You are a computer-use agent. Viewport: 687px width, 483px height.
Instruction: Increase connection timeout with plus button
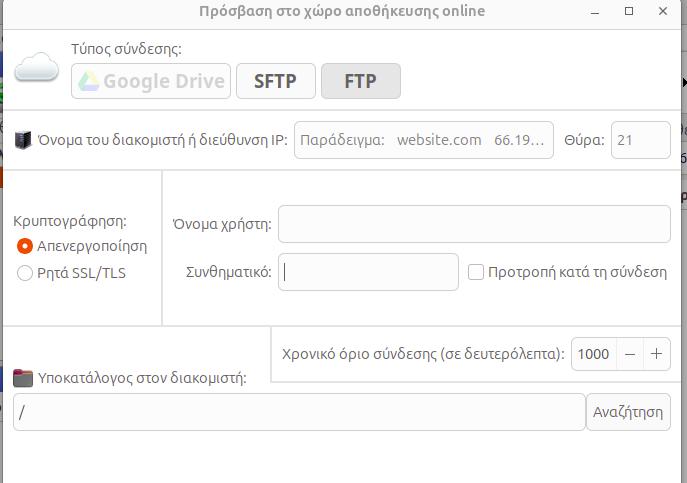click(656, 354)
